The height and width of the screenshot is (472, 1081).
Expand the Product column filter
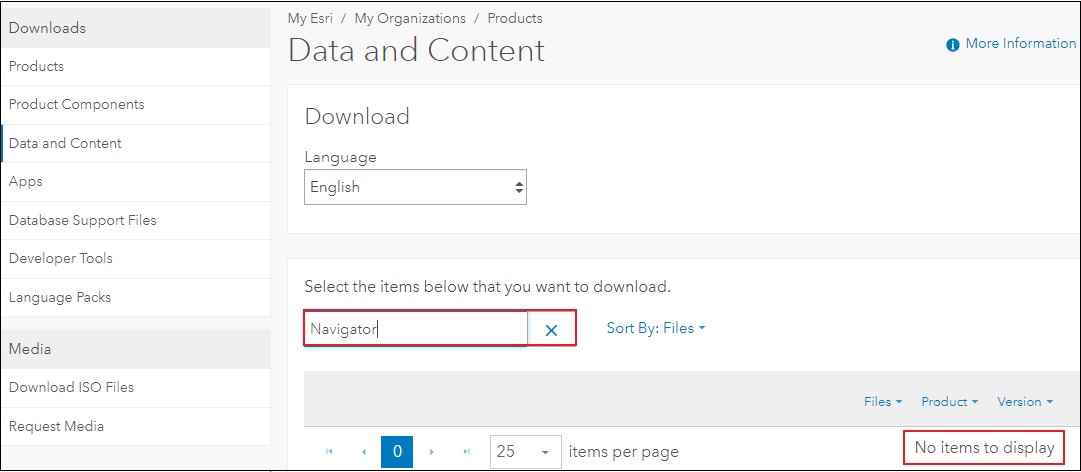949,402
